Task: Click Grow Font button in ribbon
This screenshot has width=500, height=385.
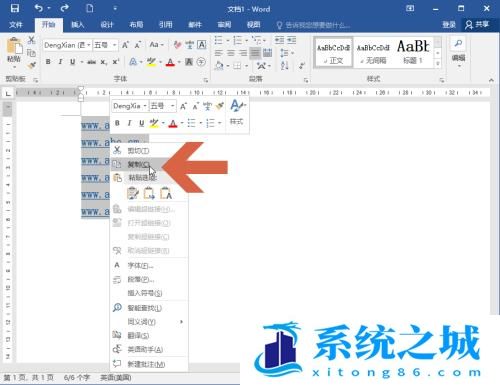Action: coord(125,45)
